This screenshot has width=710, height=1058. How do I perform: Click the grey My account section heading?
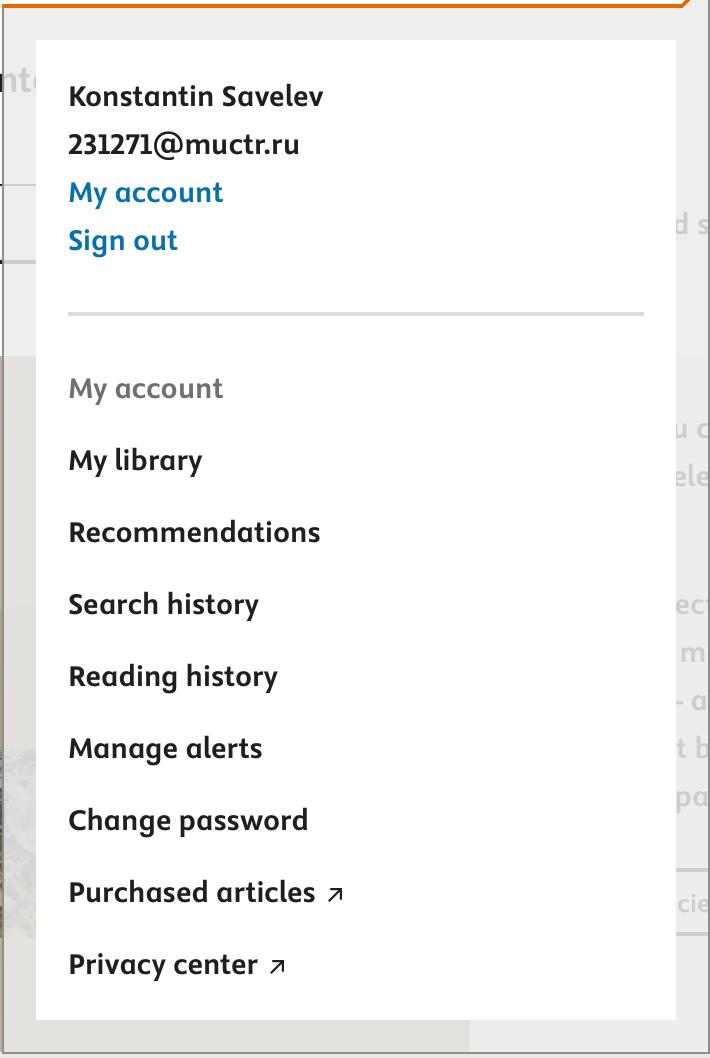click(x=146, y=389)
